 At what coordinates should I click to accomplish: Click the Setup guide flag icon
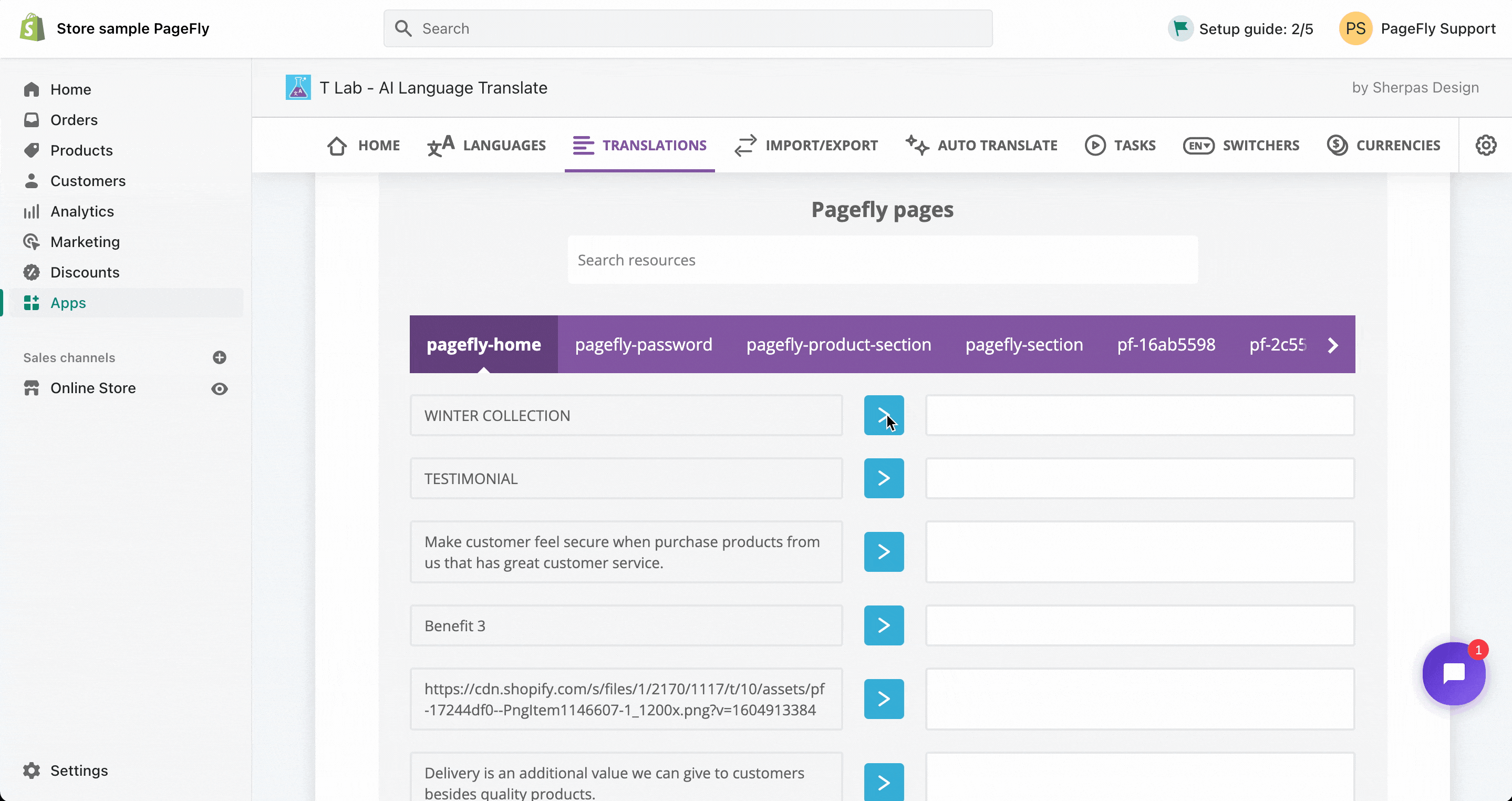(1180, 28)
